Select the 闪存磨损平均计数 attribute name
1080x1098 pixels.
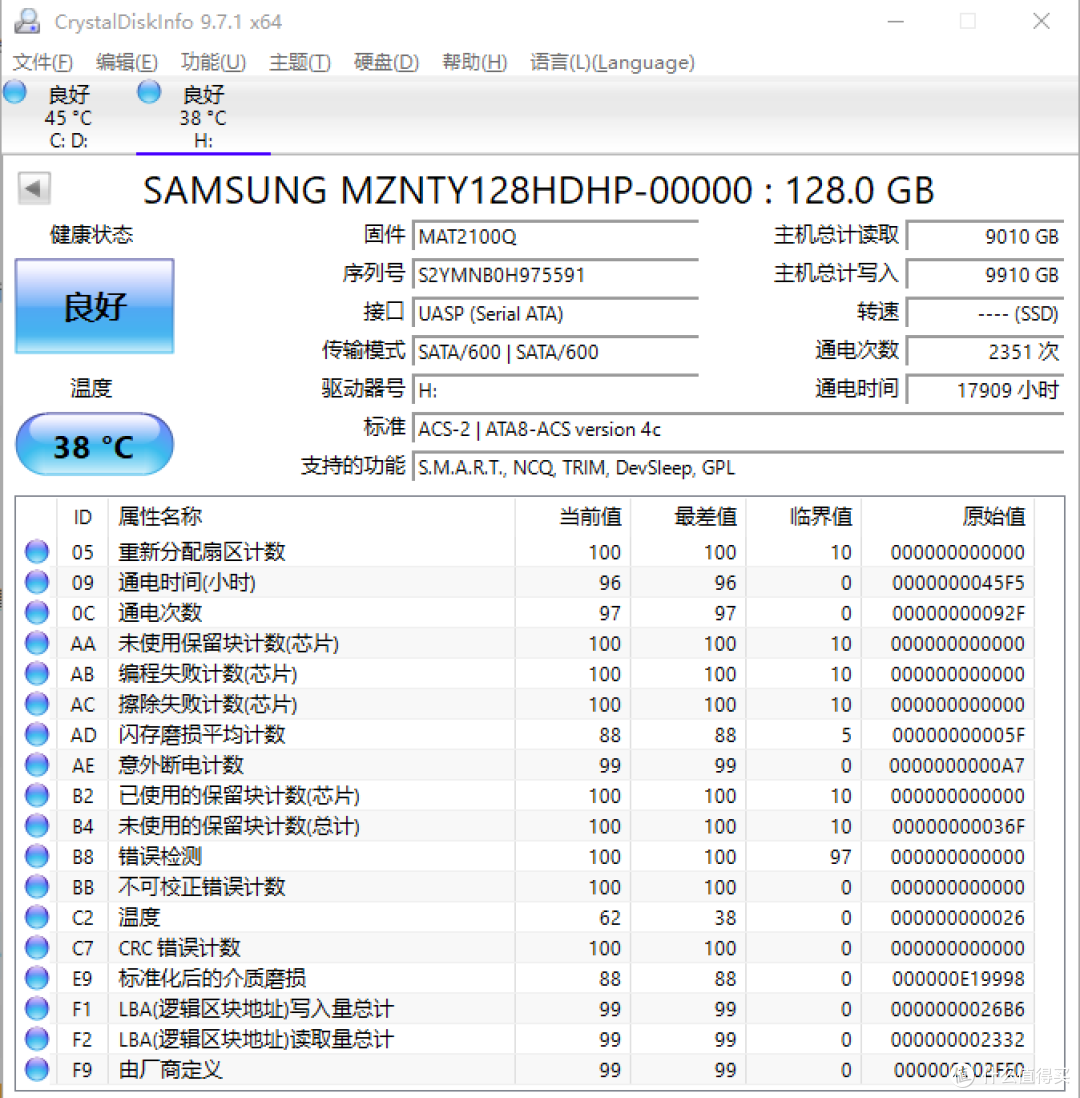(x=202, y=735)
